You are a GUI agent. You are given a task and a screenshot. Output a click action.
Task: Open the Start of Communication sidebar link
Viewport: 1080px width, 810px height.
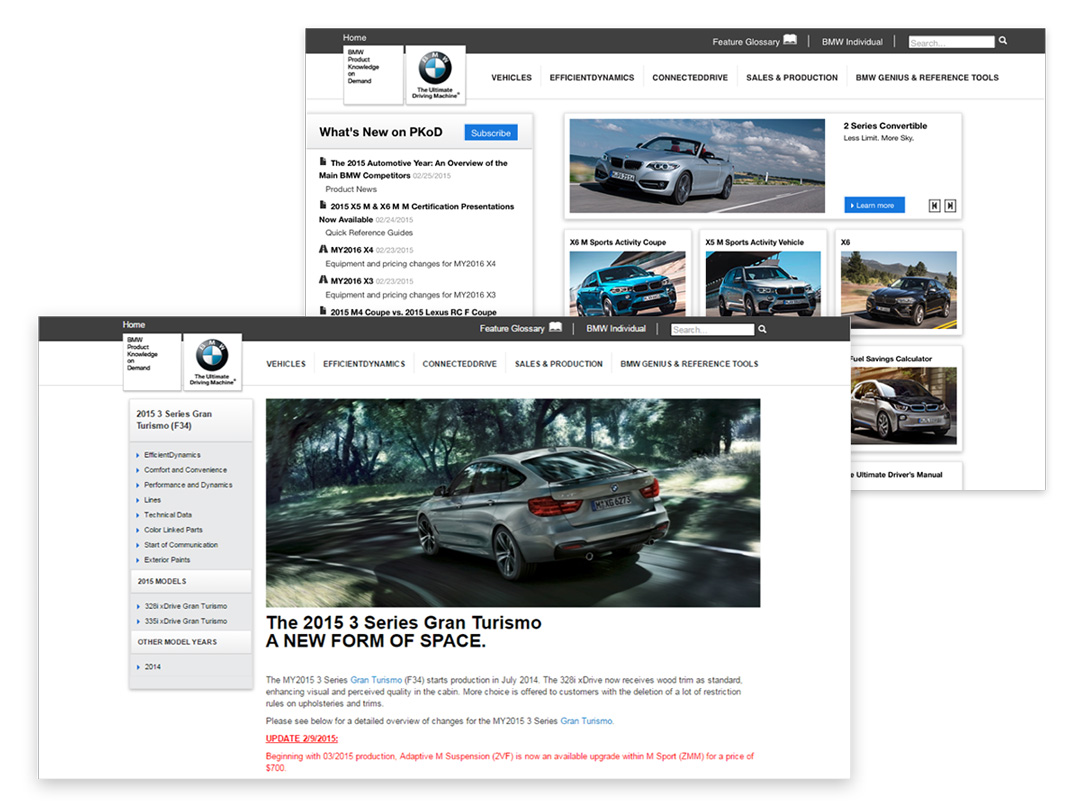pyautogui.click(x=181, y=545)
